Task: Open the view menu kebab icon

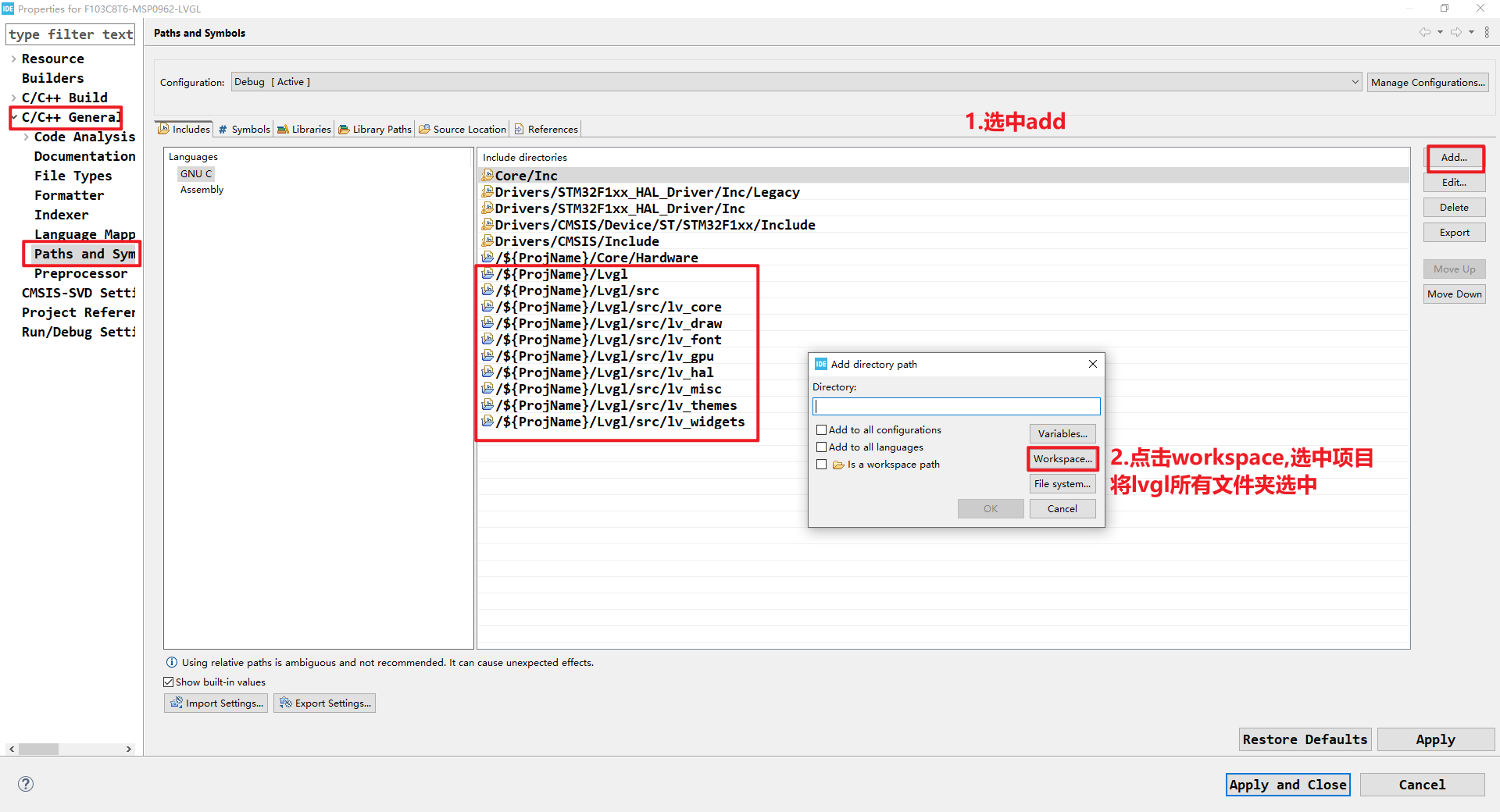Action: [1487, 32]
